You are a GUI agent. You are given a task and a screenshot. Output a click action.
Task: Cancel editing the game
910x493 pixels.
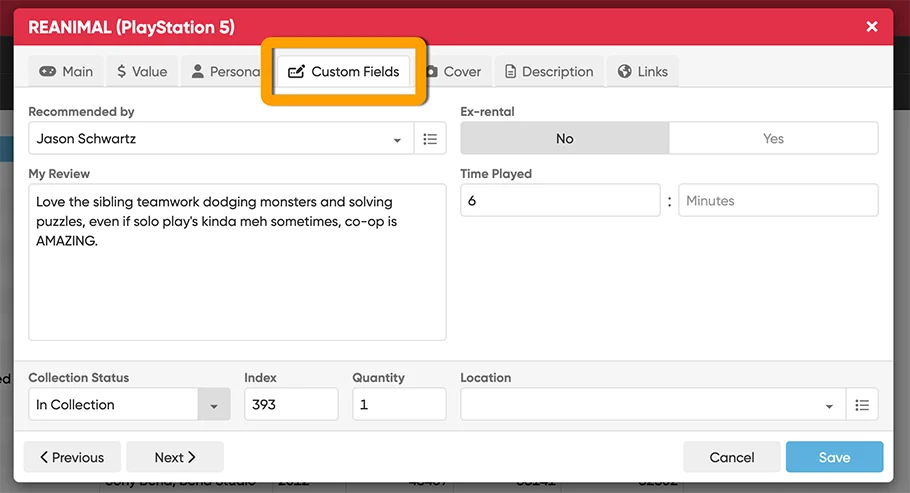point(731,457)
